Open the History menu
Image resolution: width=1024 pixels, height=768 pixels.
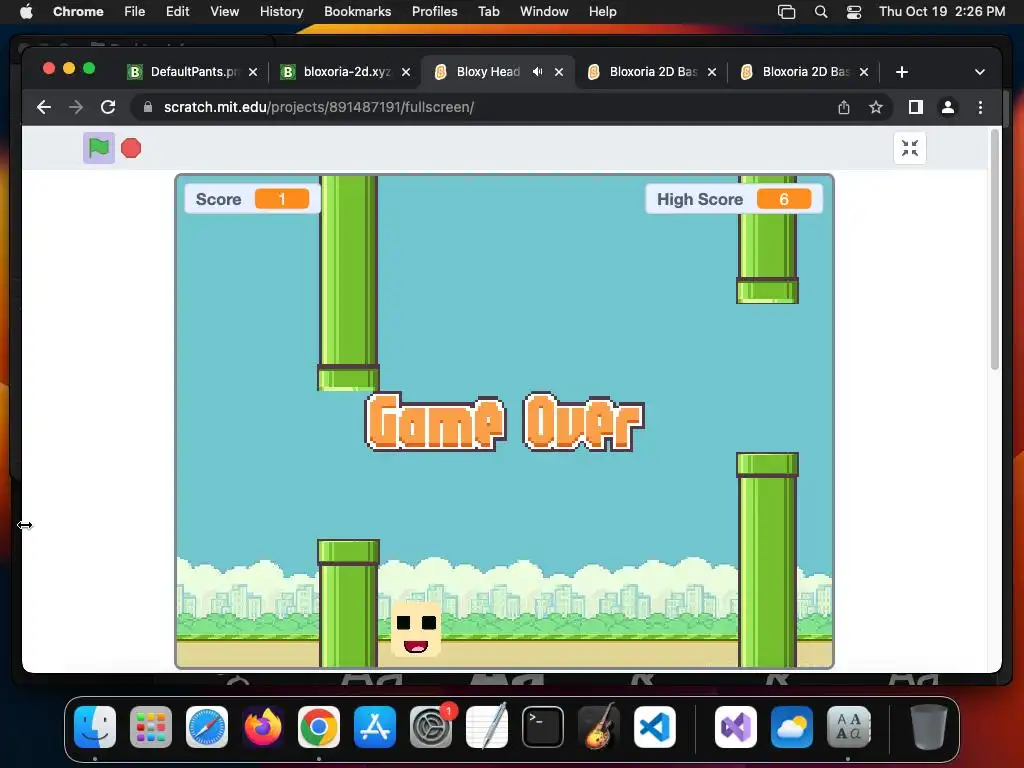point(281,12)
